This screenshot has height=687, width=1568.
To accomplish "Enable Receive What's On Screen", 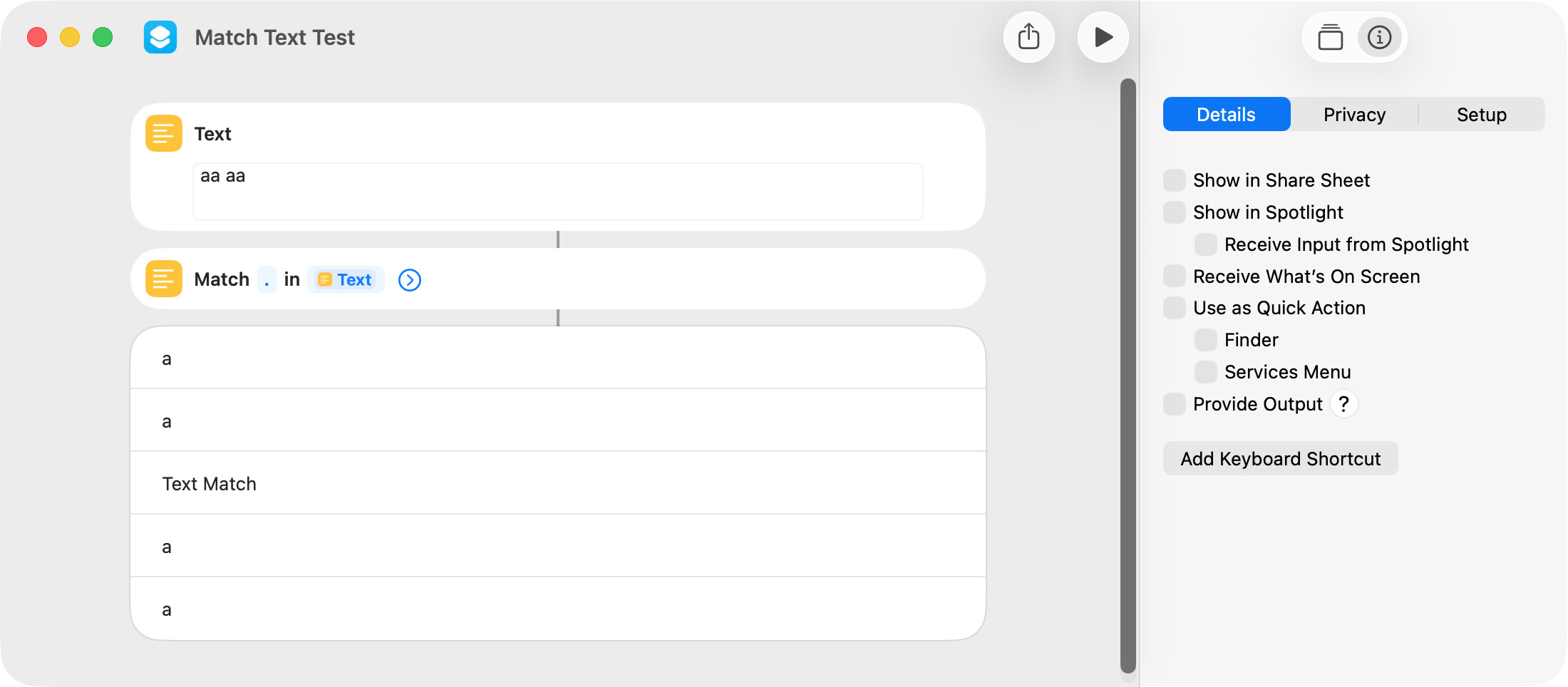I will click(1175, 276).
